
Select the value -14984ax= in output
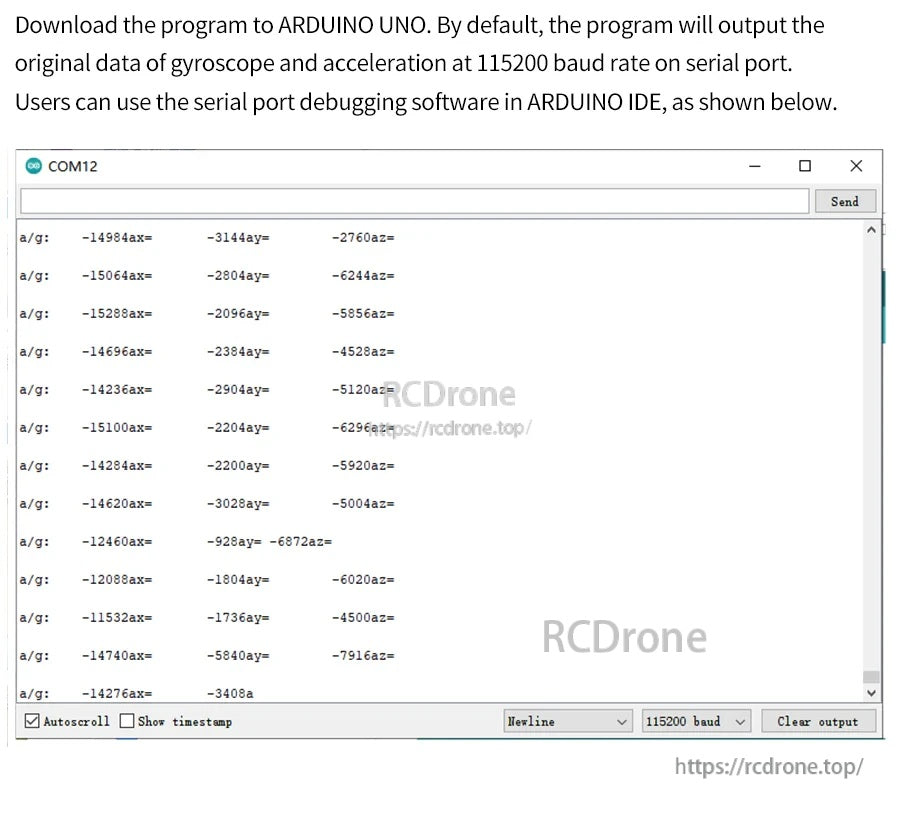click(x=117, y=238)
